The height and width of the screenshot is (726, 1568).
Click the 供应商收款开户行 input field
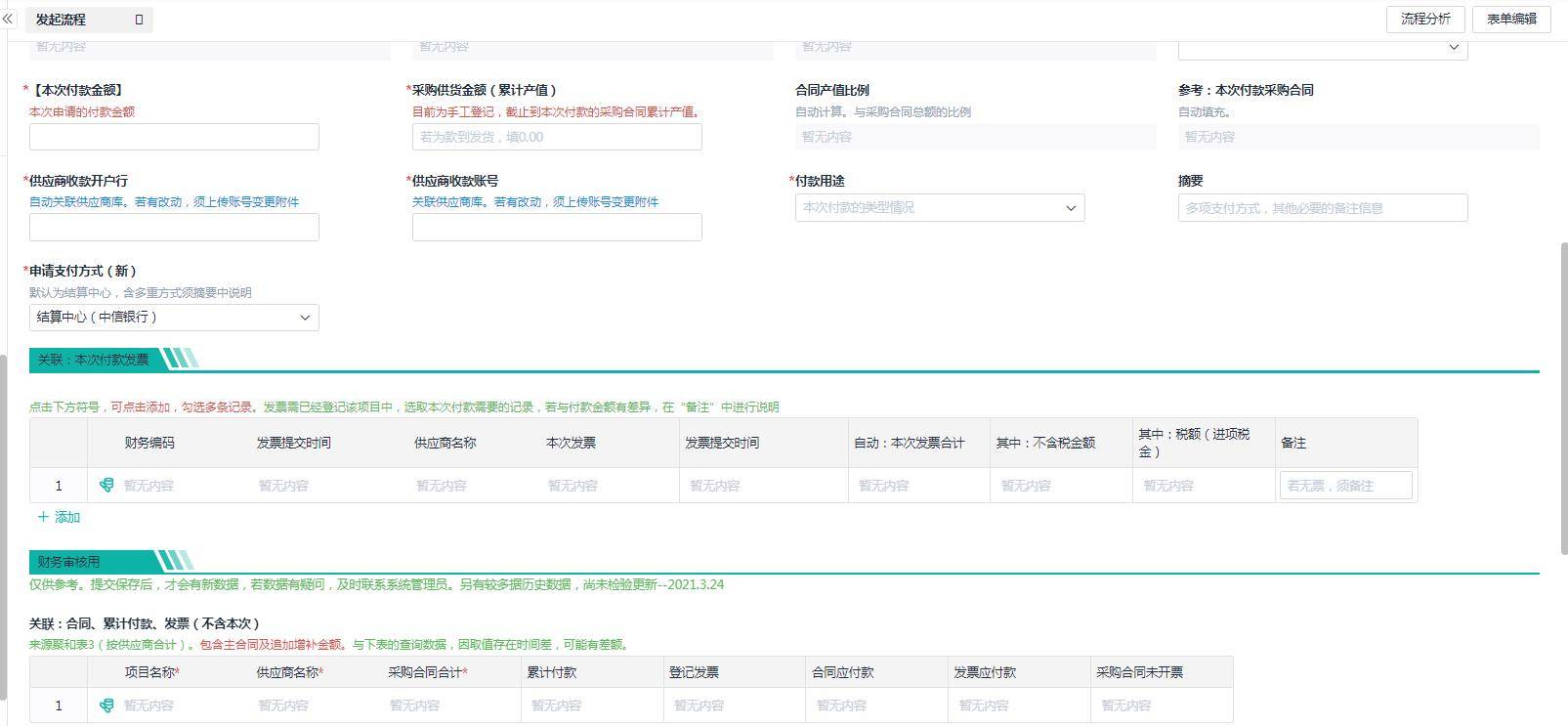click(174, 228)
